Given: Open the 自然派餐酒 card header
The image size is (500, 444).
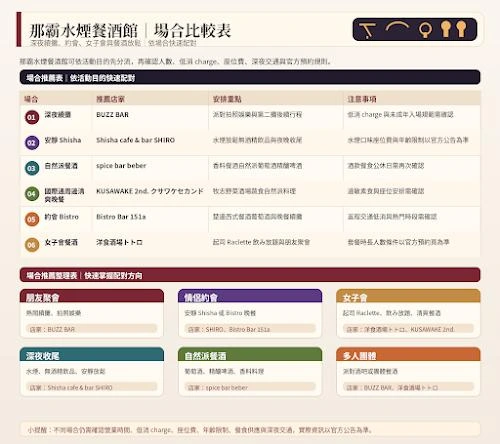Looking at the screenshot, I should [250, 354].
